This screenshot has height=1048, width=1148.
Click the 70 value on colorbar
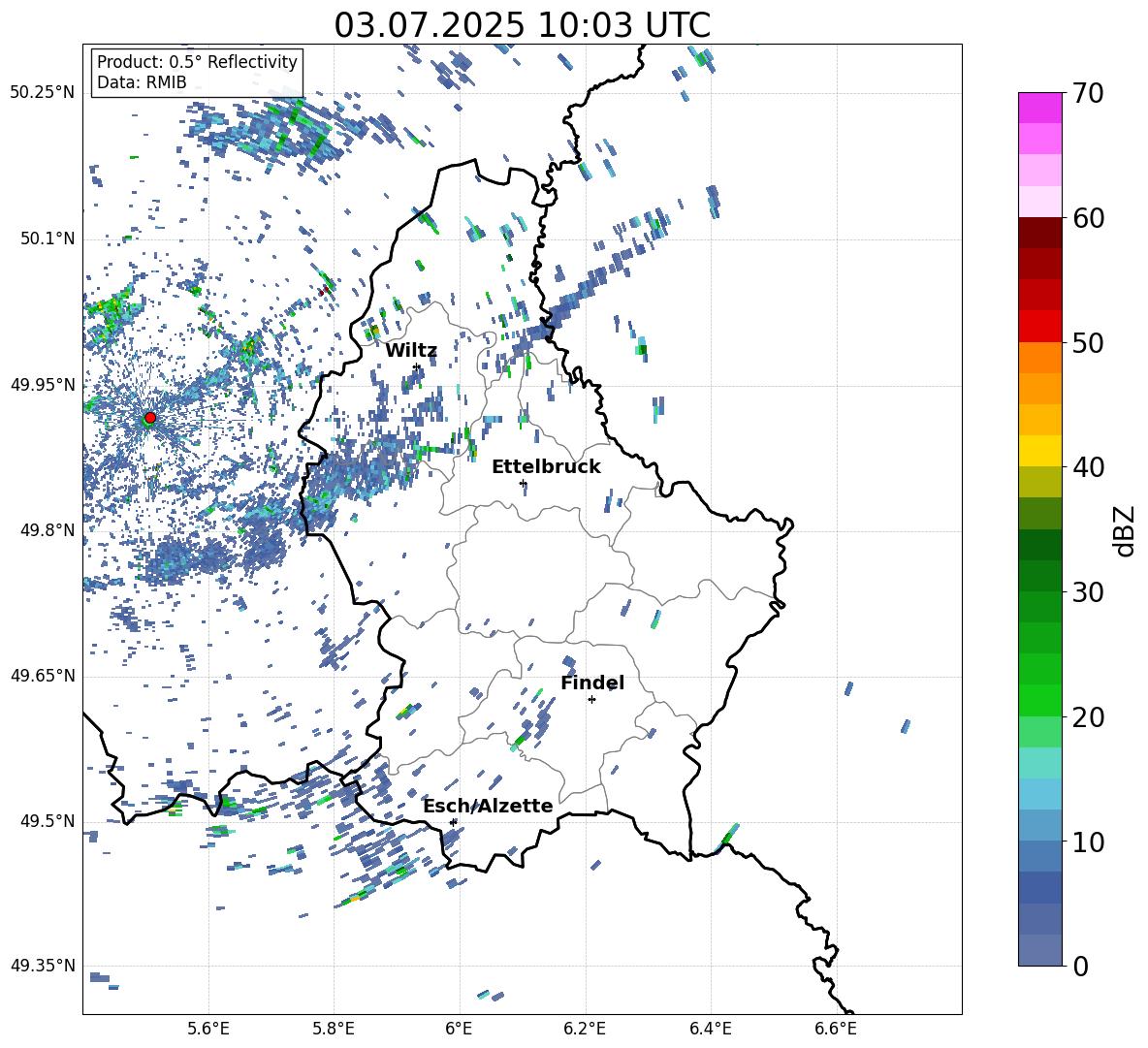pos(1088,94)
